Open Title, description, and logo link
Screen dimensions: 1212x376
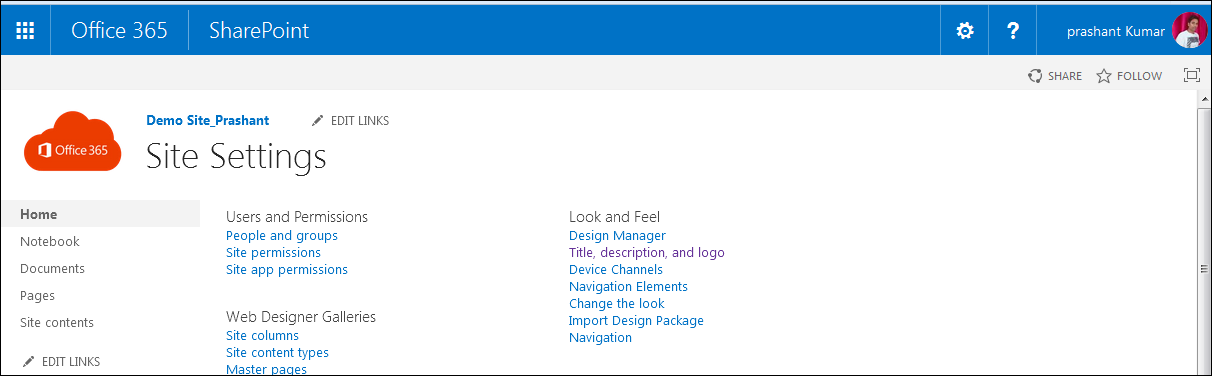pyautogui.click(x=647, y=252)
